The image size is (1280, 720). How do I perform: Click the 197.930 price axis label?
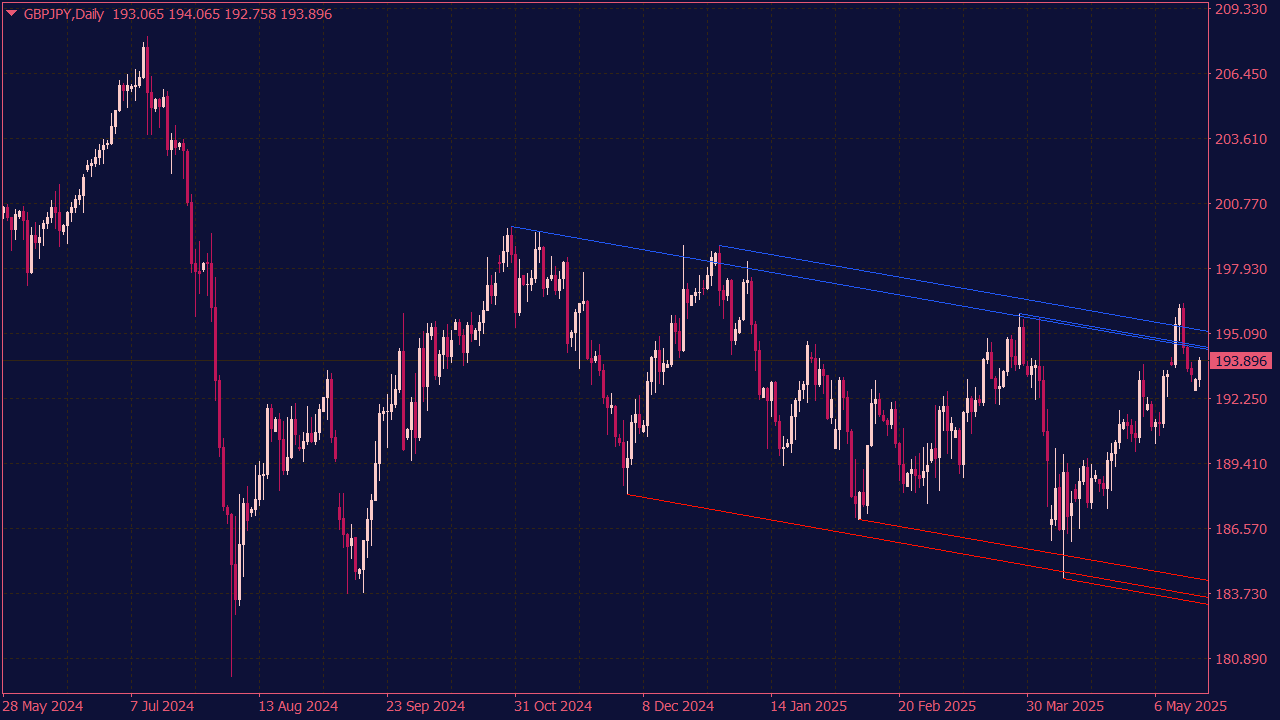pyautogui.click(x=1243, y=269)
